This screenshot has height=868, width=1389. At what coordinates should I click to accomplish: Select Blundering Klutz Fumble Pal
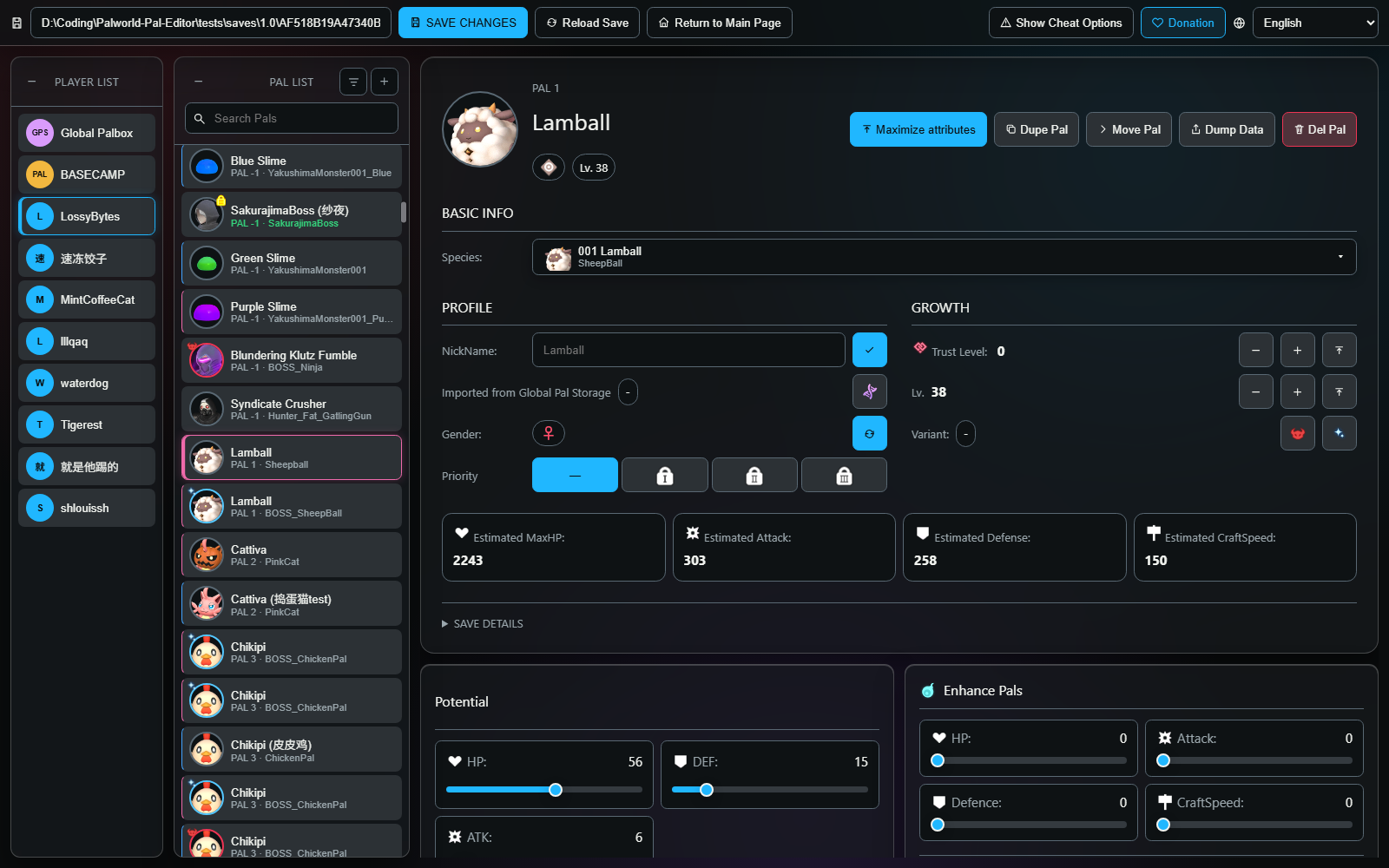[292, 360]
